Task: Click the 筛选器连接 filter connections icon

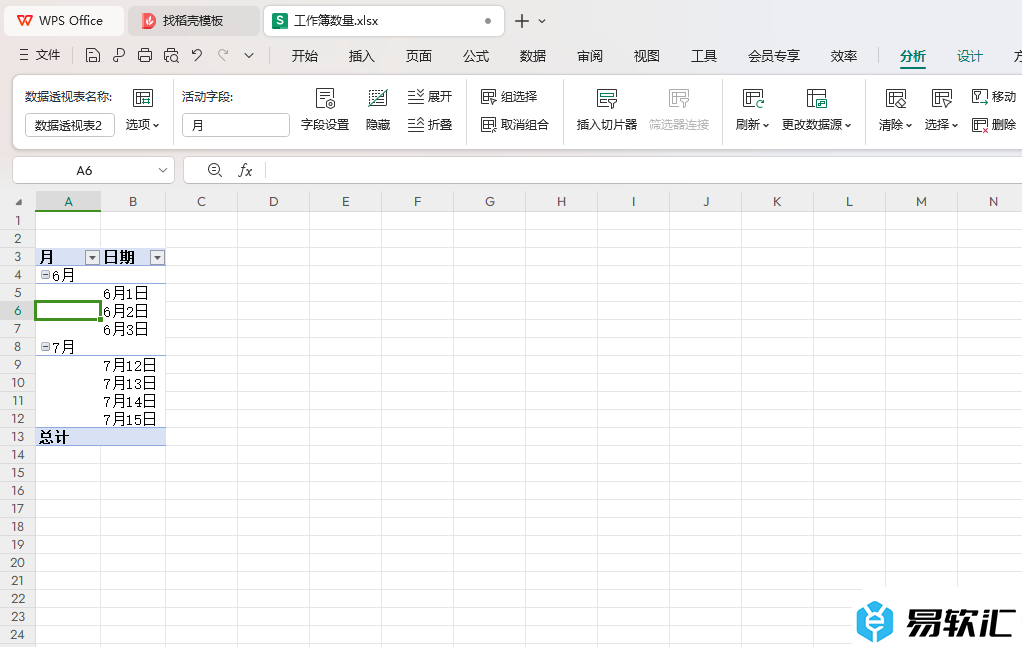Action: click(x=679, y=109)
